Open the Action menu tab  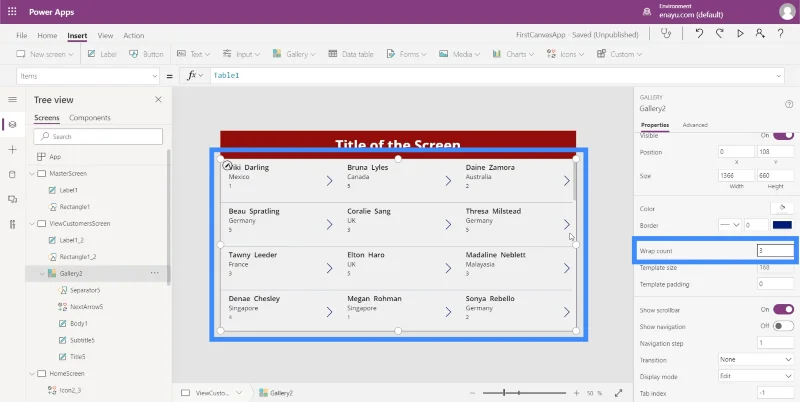point(134,35)
